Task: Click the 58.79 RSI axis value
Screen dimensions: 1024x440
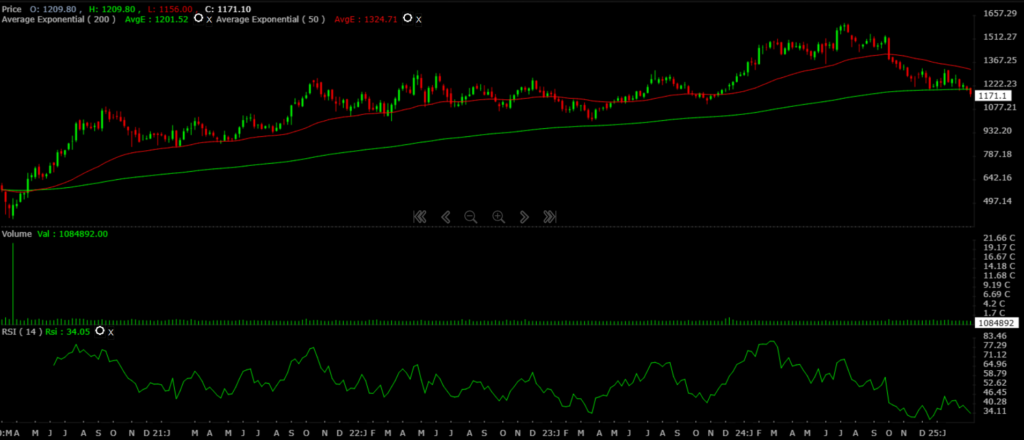Action: [x=995, y=373]
